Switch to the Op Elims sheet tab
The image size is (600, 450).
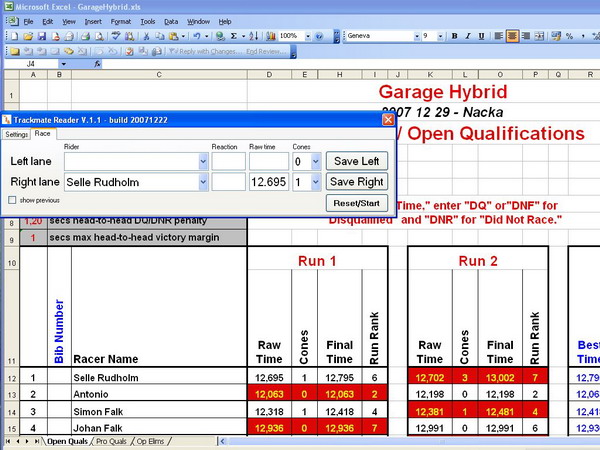[150, 441]
